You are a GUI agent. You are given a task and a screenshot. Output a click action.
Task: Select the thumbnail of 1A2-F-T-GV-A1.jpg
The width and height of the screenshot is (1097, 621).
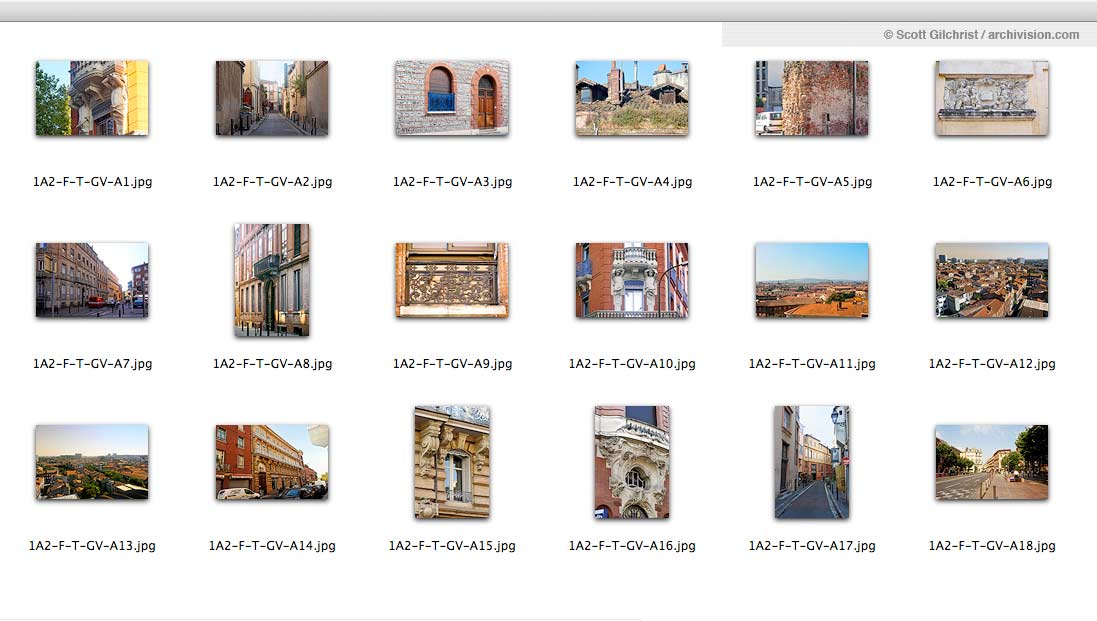pyautogui.click(x=92, y=98)
